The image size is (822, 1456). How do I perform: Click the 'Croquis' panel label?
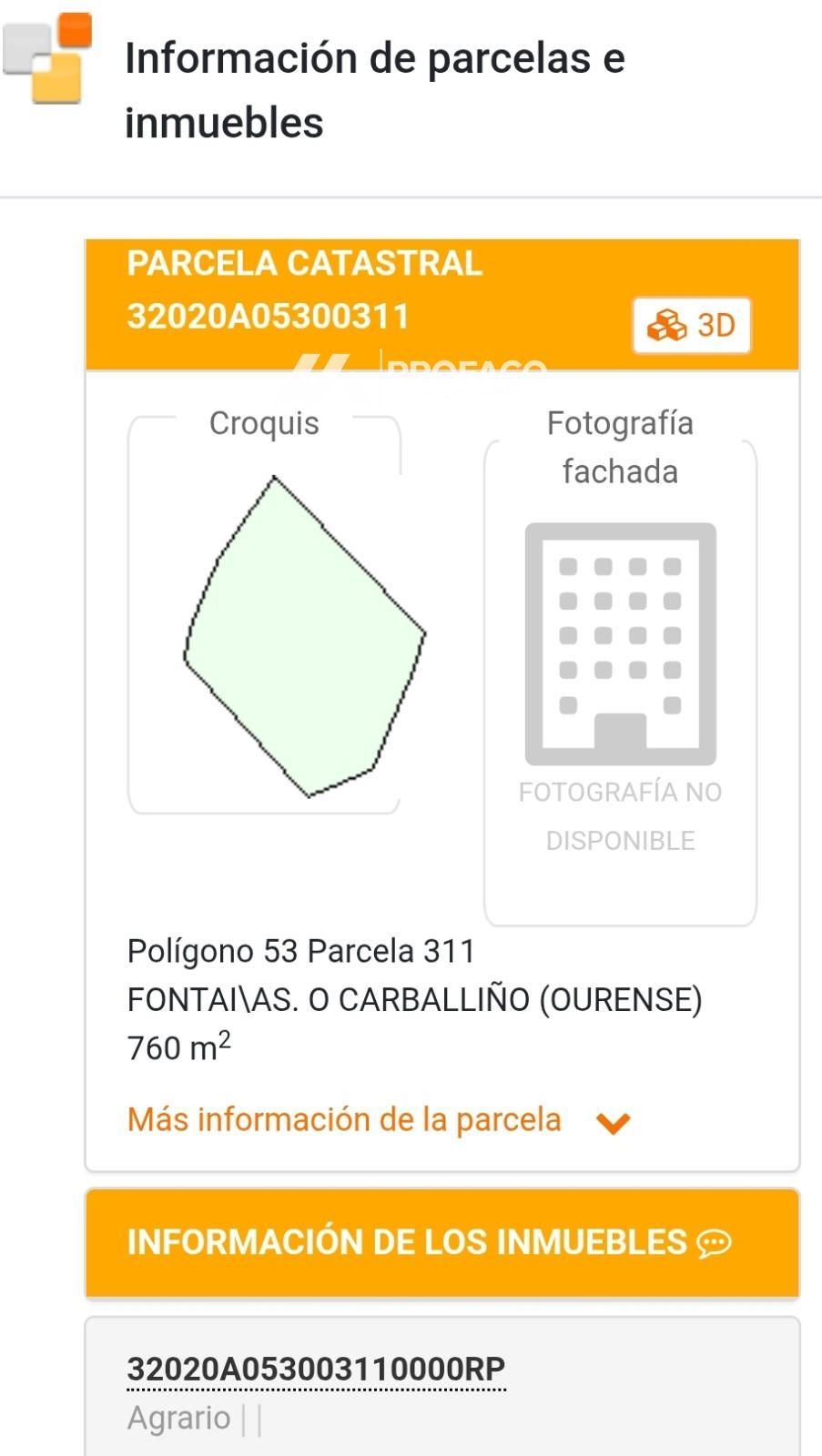pyautogui.click(x=264, y=423)
